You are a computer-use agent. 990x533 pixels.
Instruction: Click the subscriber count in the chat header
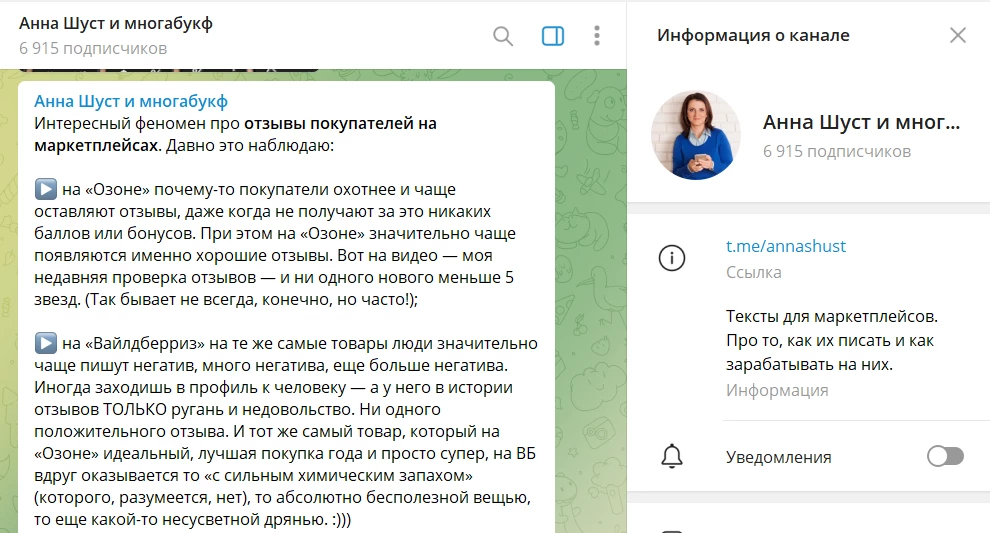point(93,49)
